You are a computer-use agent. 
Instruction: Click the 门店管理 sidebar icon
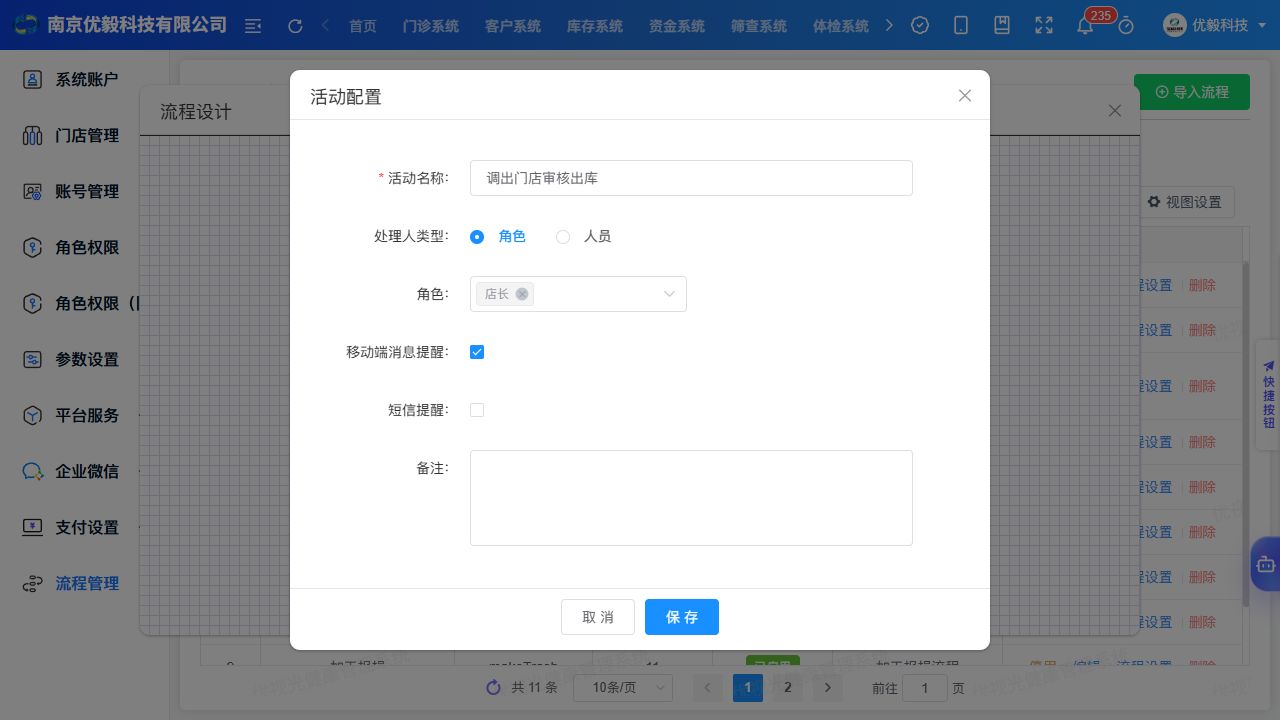pos(33,135)
